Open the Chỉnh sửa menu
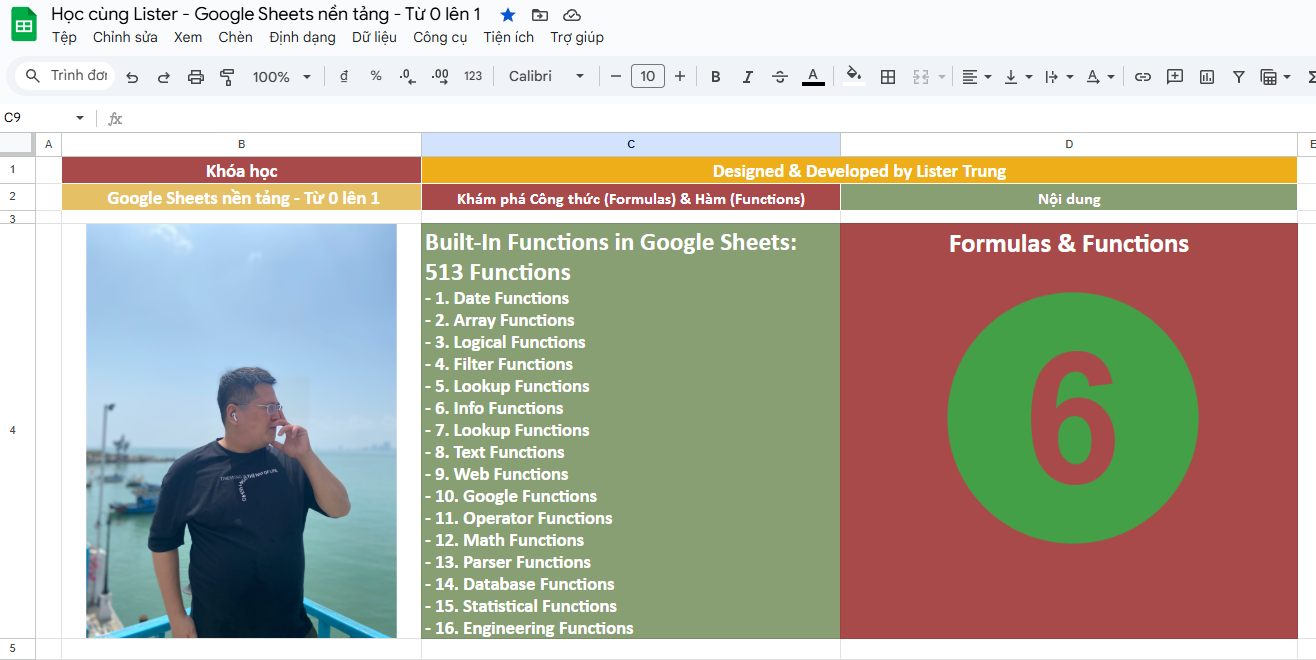This screenshot has height=660, width=1316. 125,37
